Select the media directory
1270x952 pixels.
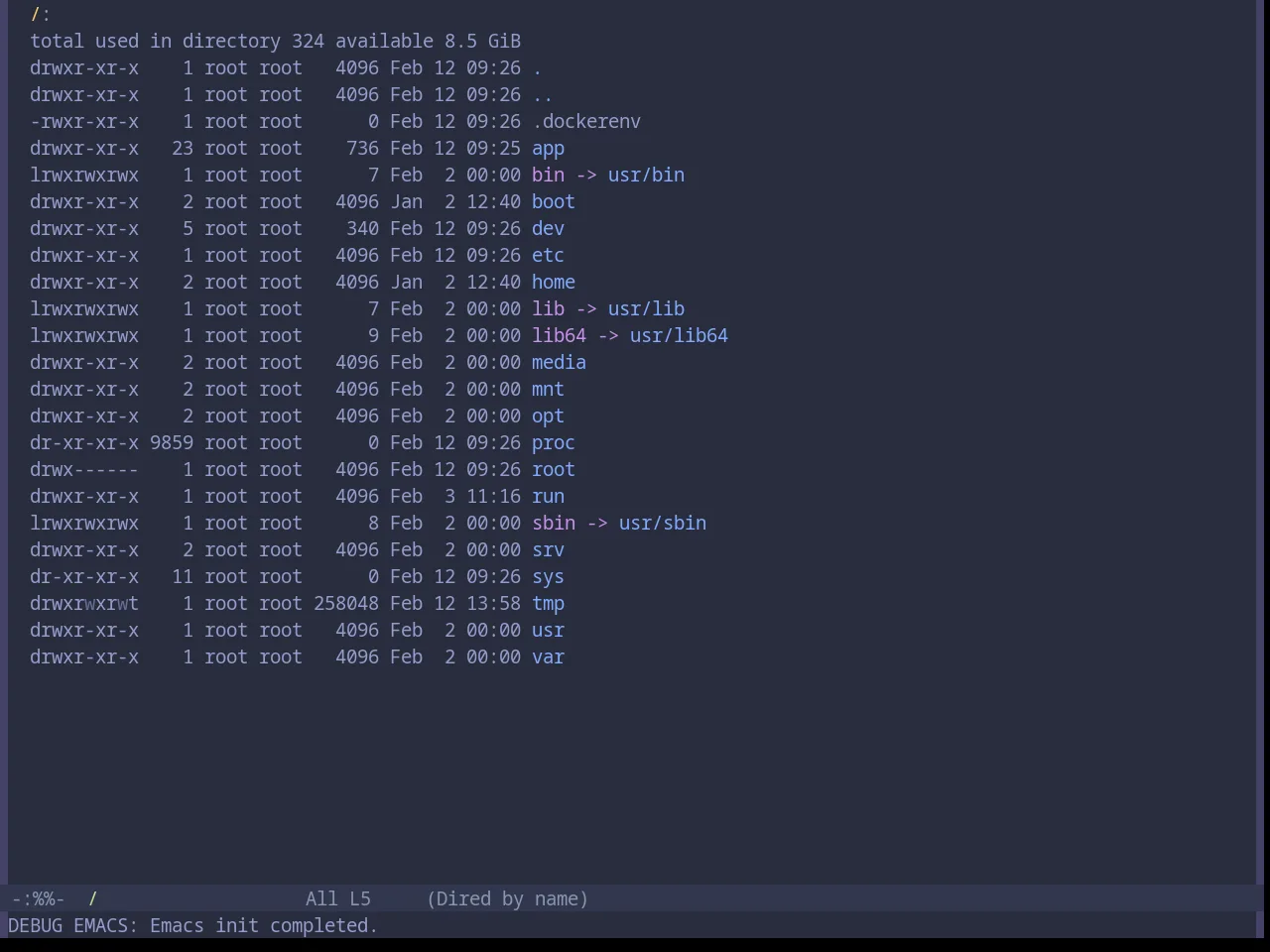pos(559,363)
